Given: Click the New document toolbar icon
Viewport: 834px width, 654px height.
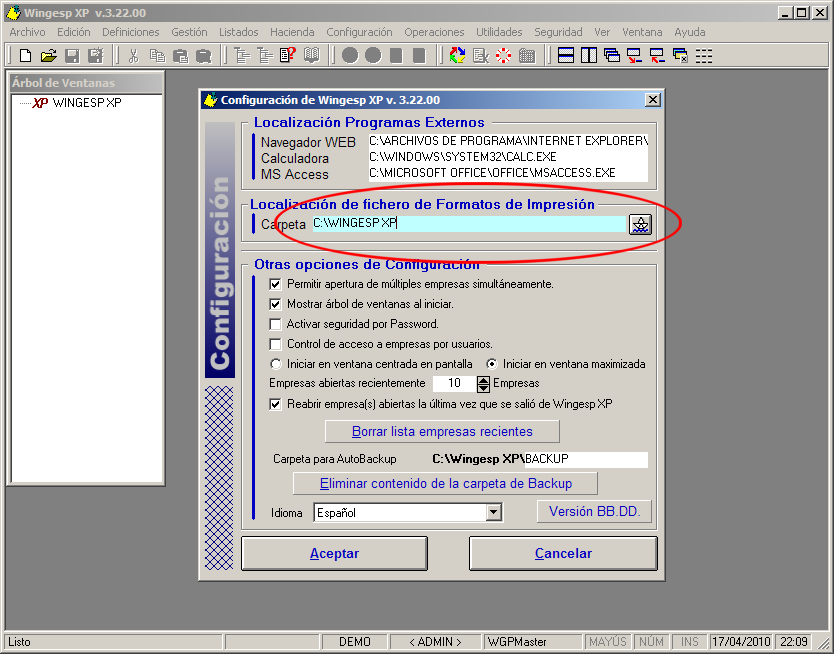Looking at the screenshot, I should [x=26, y=55].
